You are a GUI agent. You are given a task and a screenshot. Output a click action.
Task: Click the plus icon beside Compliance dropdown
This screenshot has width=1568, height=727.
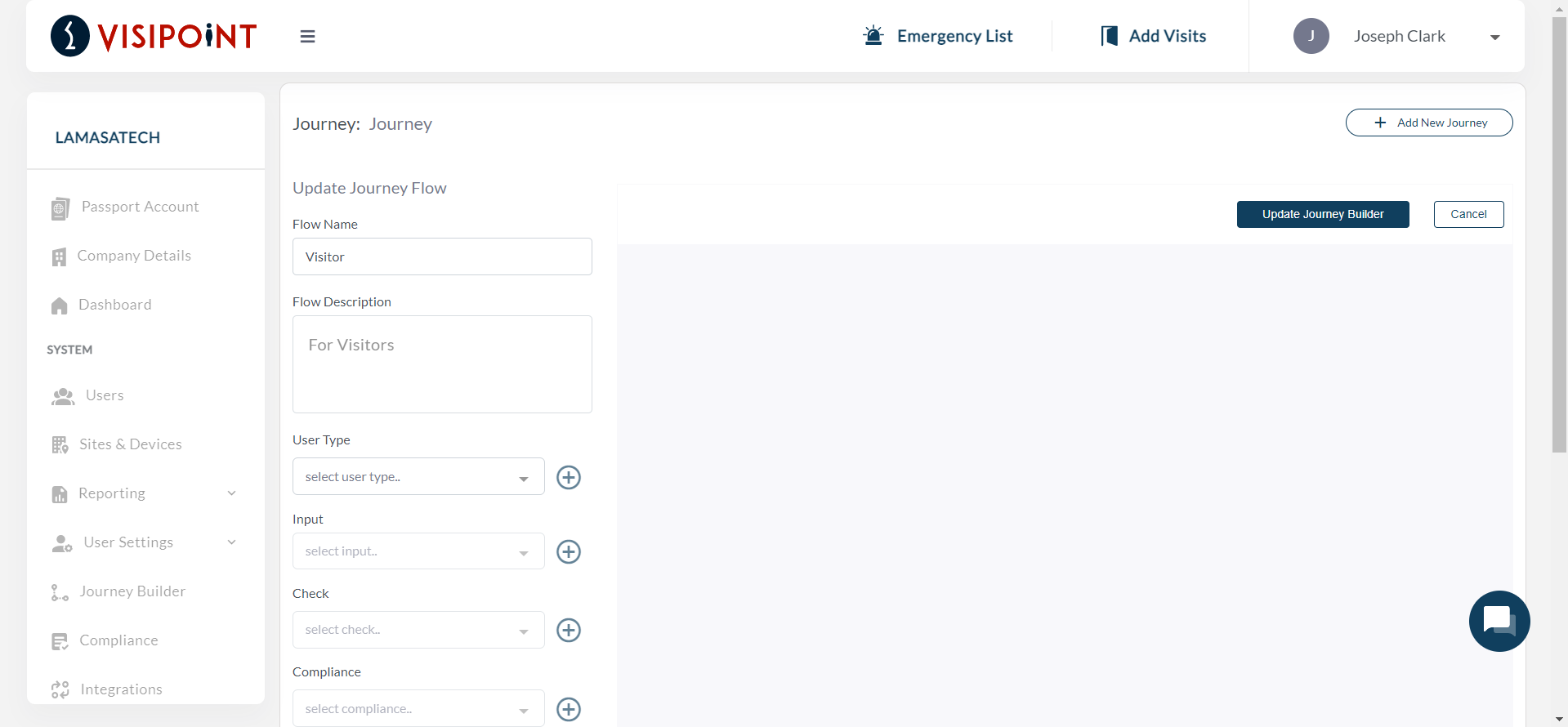click(569, 708)
